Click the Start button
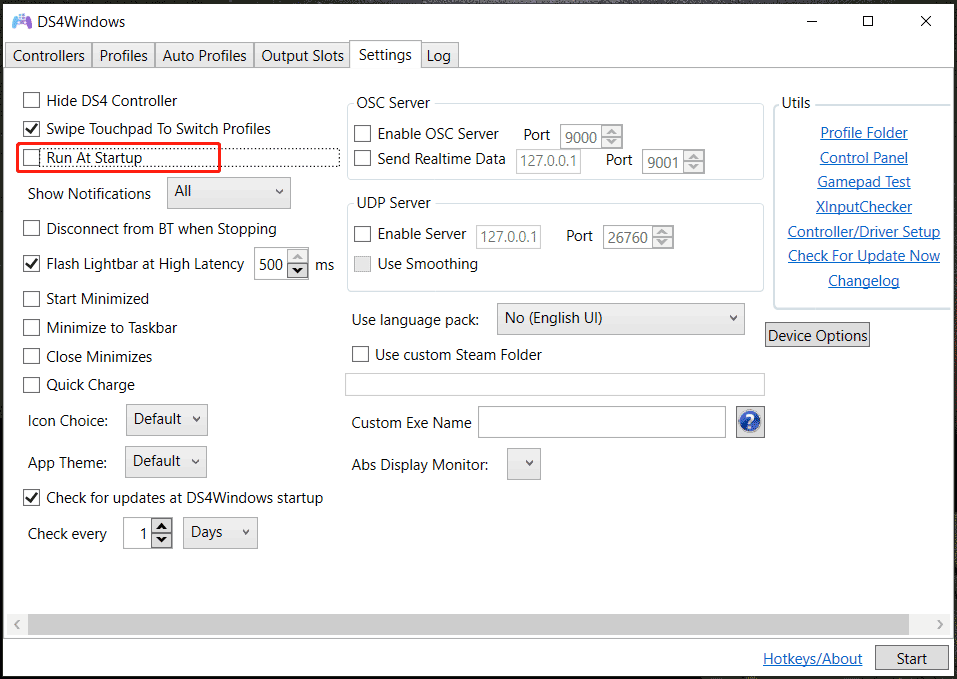This screenshot has height=679, width=957. [911, 659]
